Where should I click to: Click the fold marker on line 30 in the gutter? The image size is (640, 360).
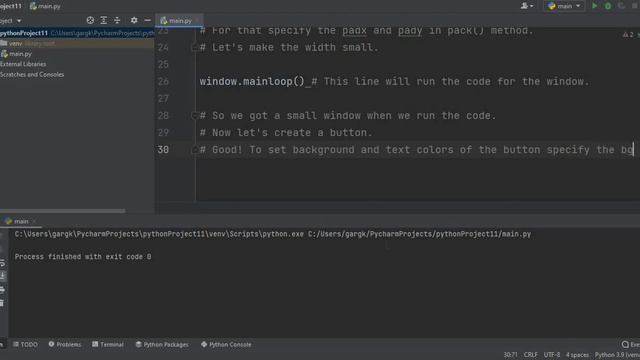click(194, 150)
